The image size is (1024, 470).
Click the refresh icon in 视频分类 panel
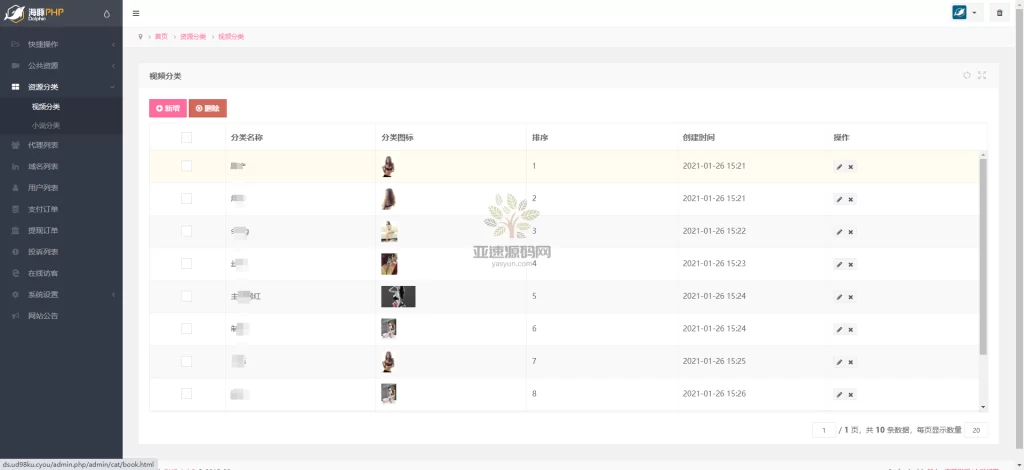pos(967,75)
